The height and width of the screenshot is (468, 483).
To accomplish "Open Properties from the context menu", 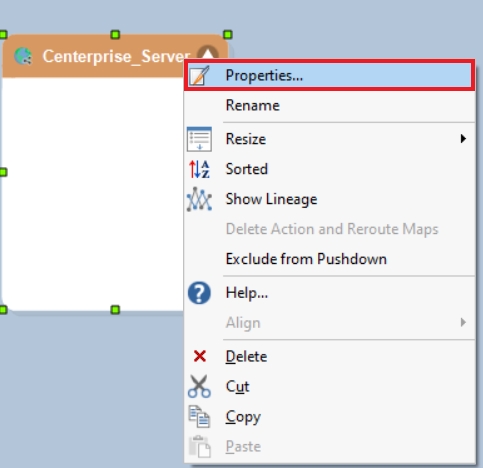I will click(x=329, y=75).
